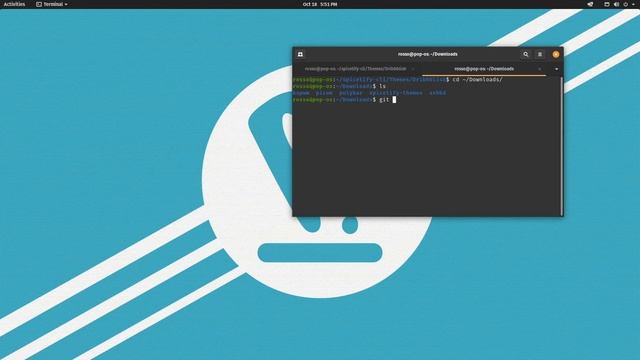Click the 'cd ~/Downloads/' command text
This screenshot has width=640, height=360.
click(x=478, y=80)
